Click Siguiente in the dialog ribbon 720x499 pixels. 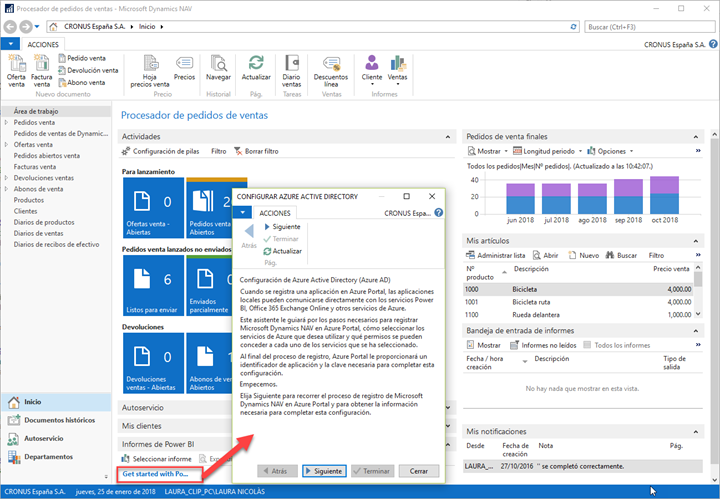pos(282,227)
